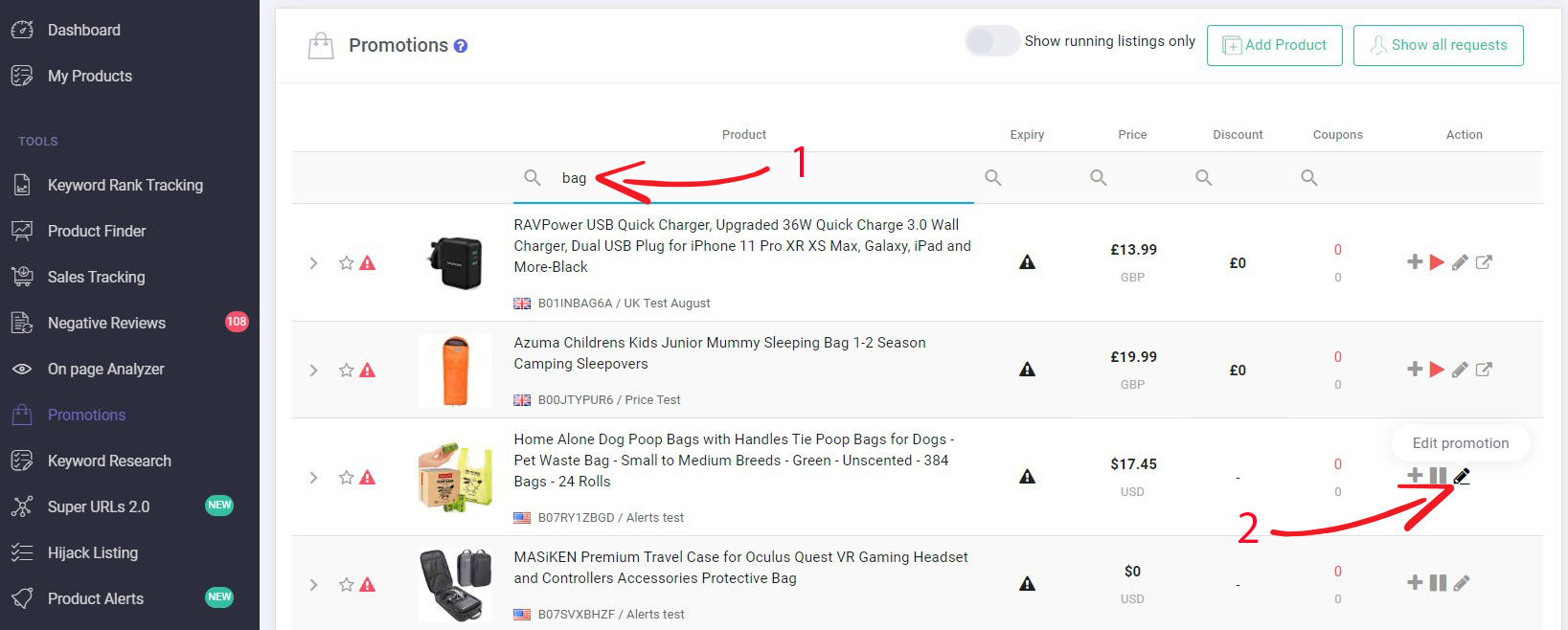This screenshot has height=630, width=1568.
Task: Star the Azuma Sleeping Bag product
Action: pos(347,370)
